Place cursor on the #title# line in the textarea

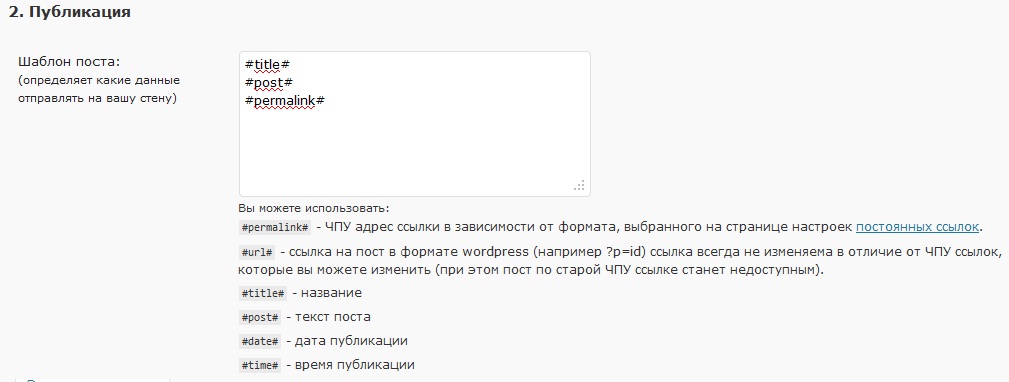tap(269, 65)
